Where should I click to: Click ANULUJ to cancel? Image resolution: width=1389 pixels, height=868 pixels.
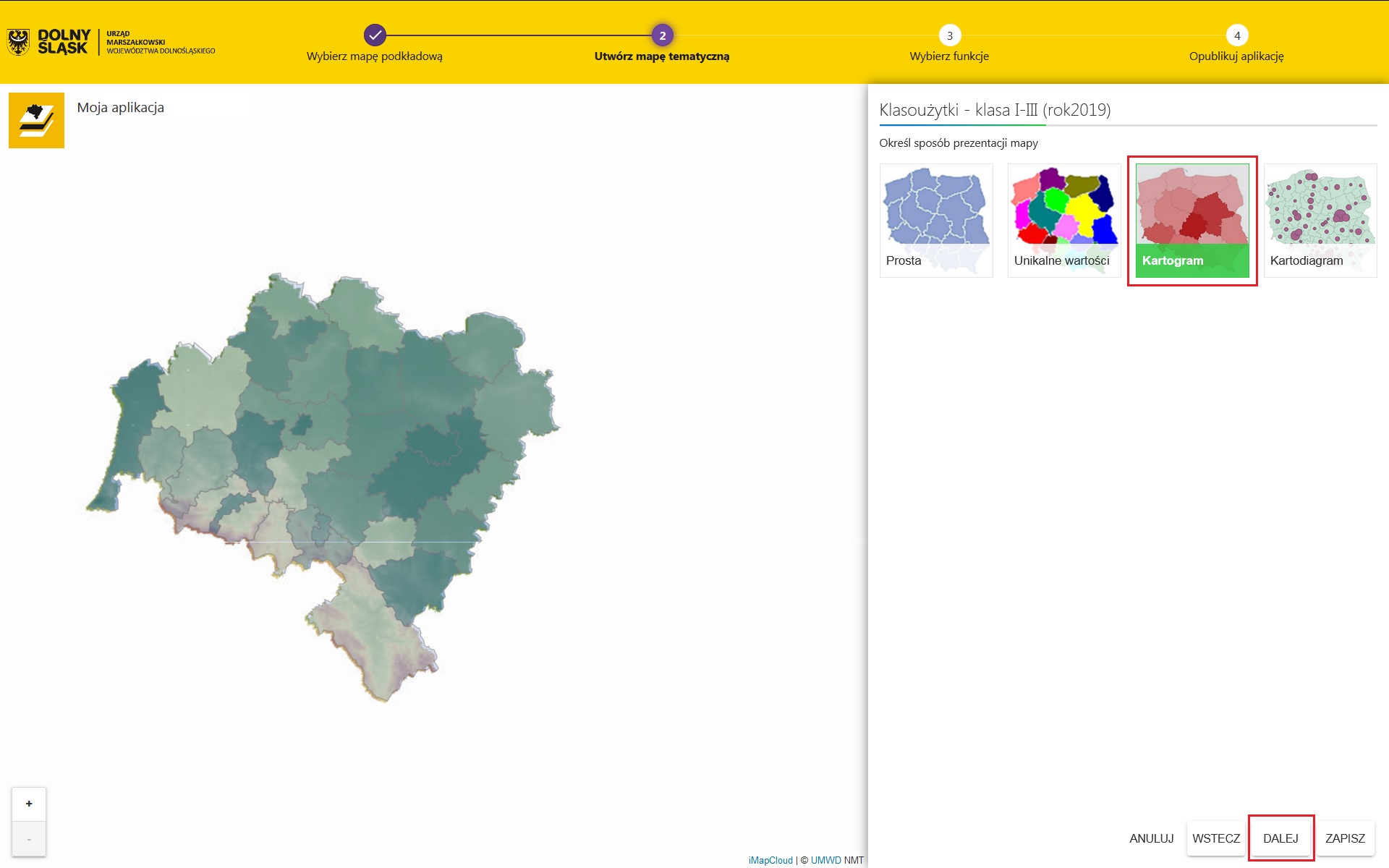point(1151,838)
